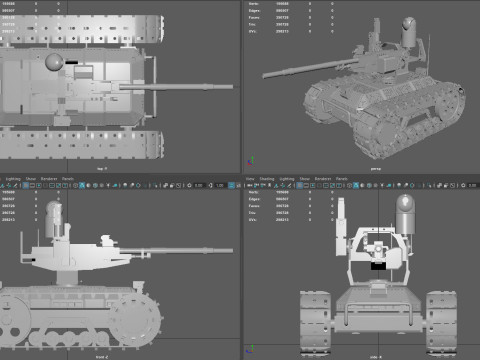Toggle safe action overlay in front view toolbar
The width and height of the screenshot is (480, 360).
[58, 185]
